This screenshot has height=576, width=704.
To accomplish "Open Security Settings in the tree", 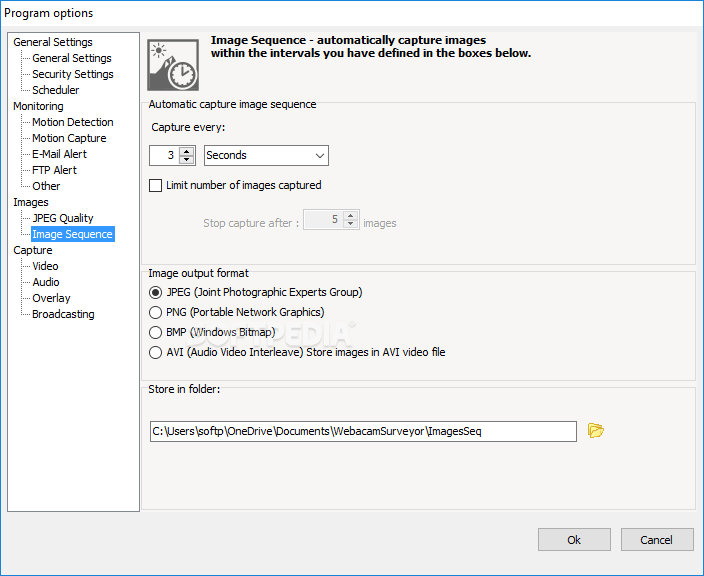I will point(73,74).
